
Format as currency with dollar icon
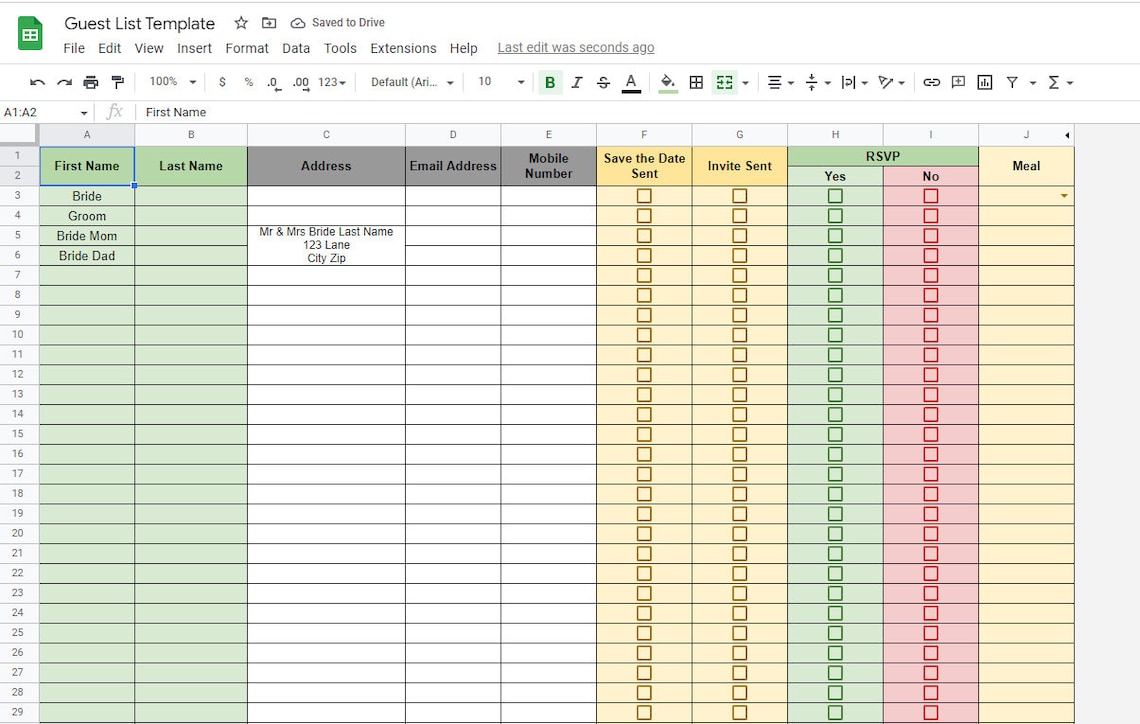(222, 82)
